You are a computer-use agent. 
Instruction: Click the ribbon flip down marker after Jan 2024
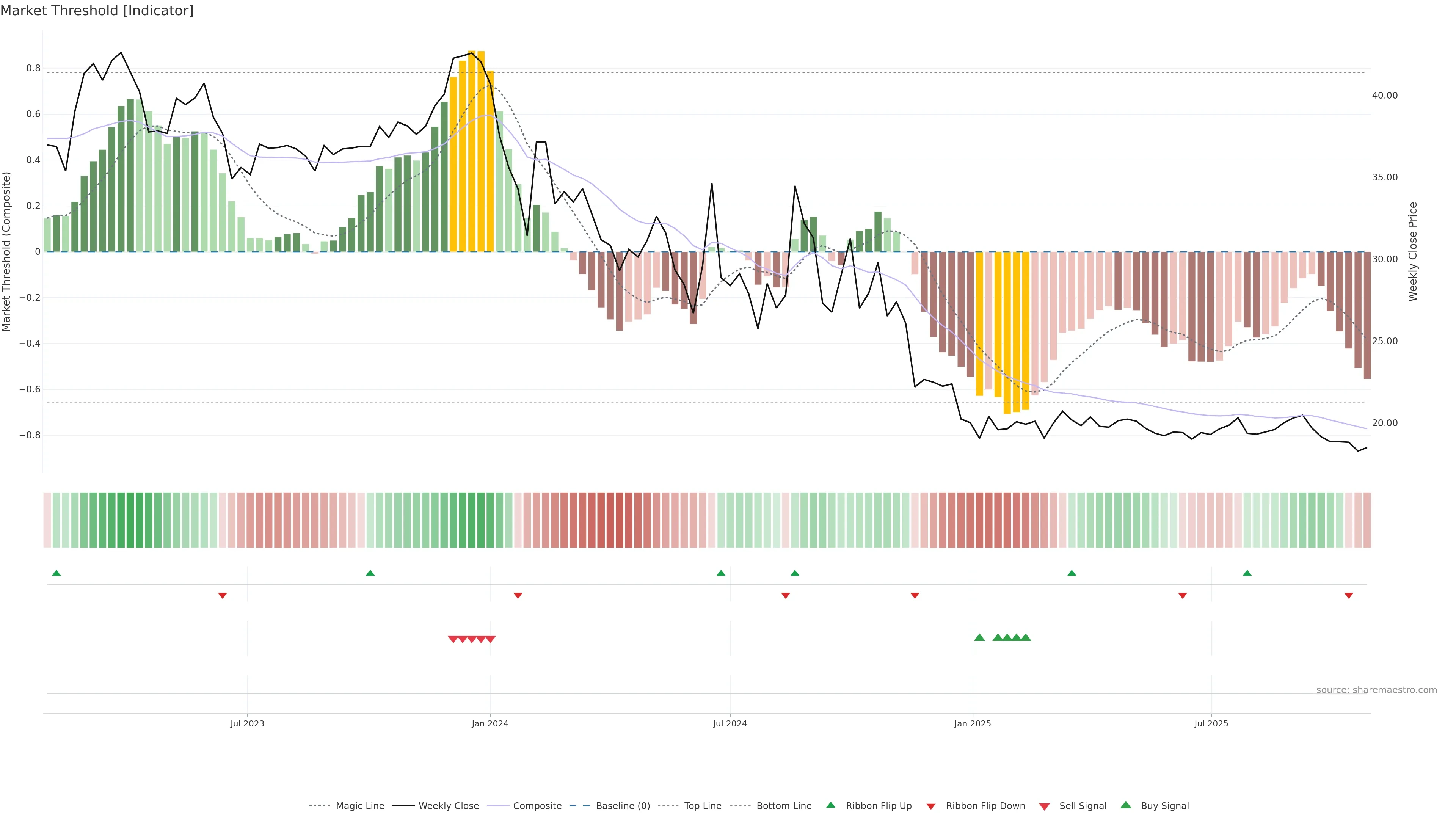coord(518,596)
